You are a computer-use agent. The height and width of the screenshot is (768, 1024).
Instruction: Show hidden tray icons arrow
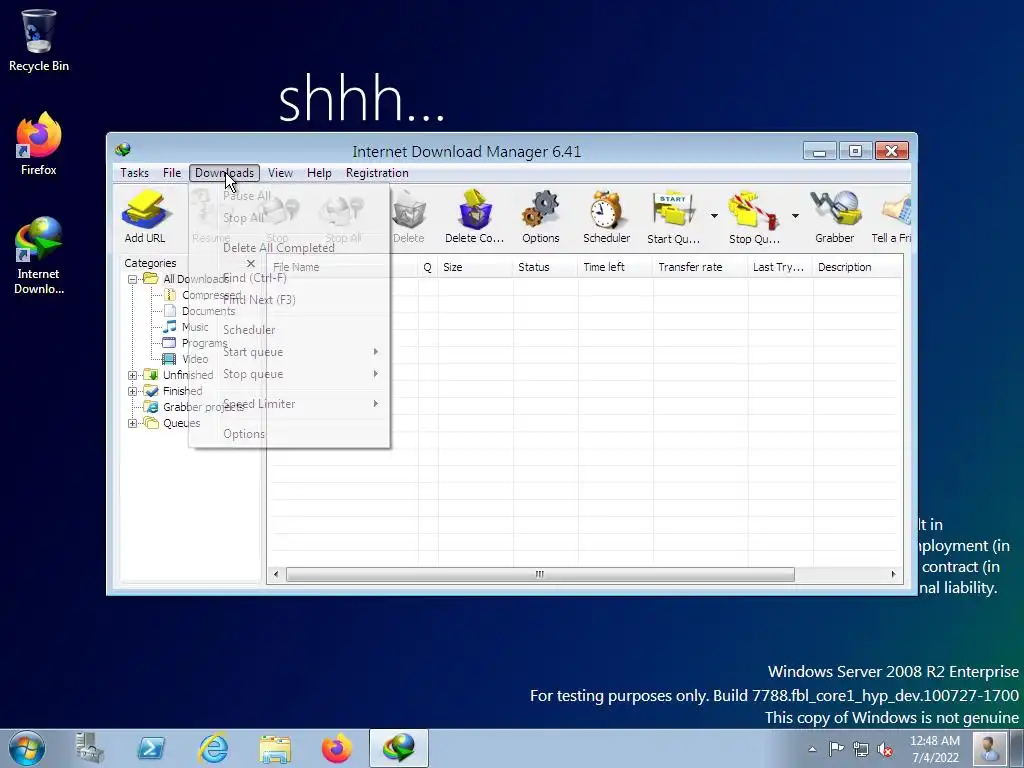812,749
